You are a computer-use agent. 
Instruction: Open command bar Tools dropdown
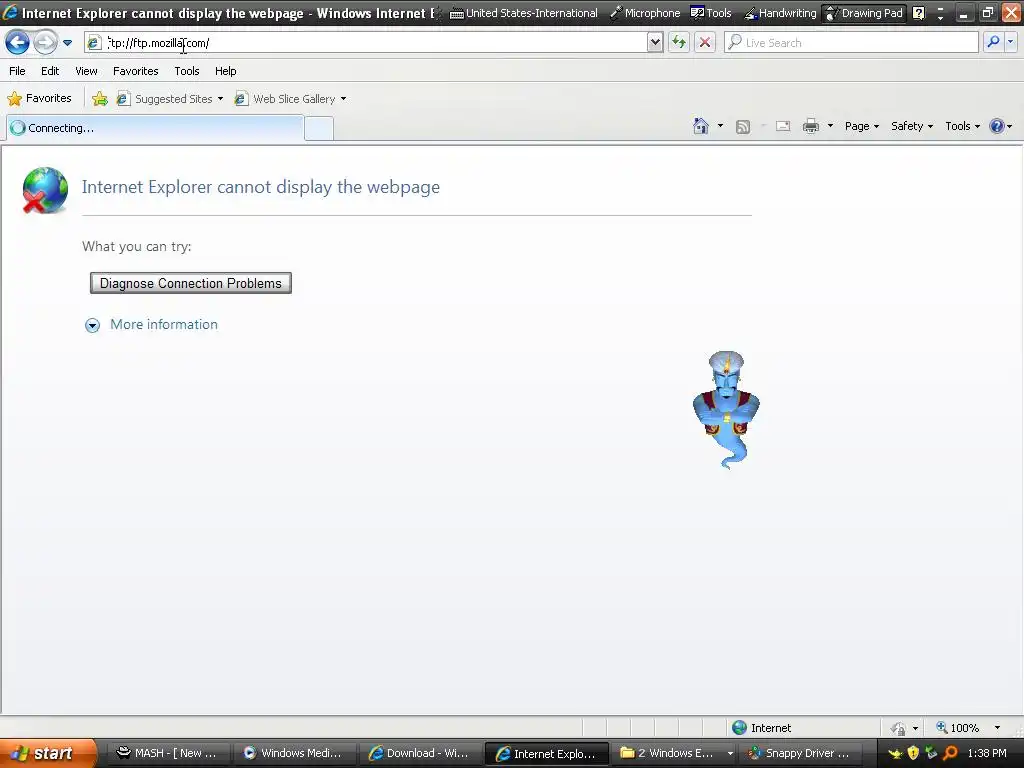pos(963,126)
